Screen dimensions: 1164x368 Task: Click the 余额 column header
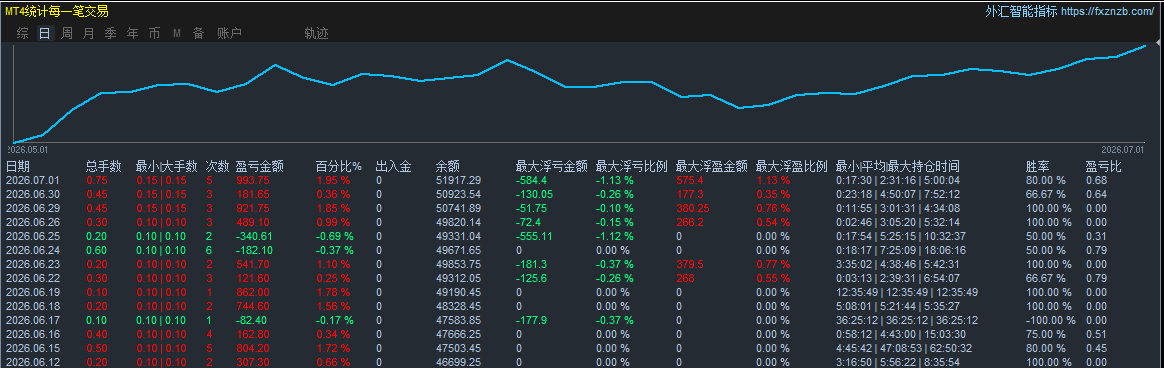tap(448, 166)
